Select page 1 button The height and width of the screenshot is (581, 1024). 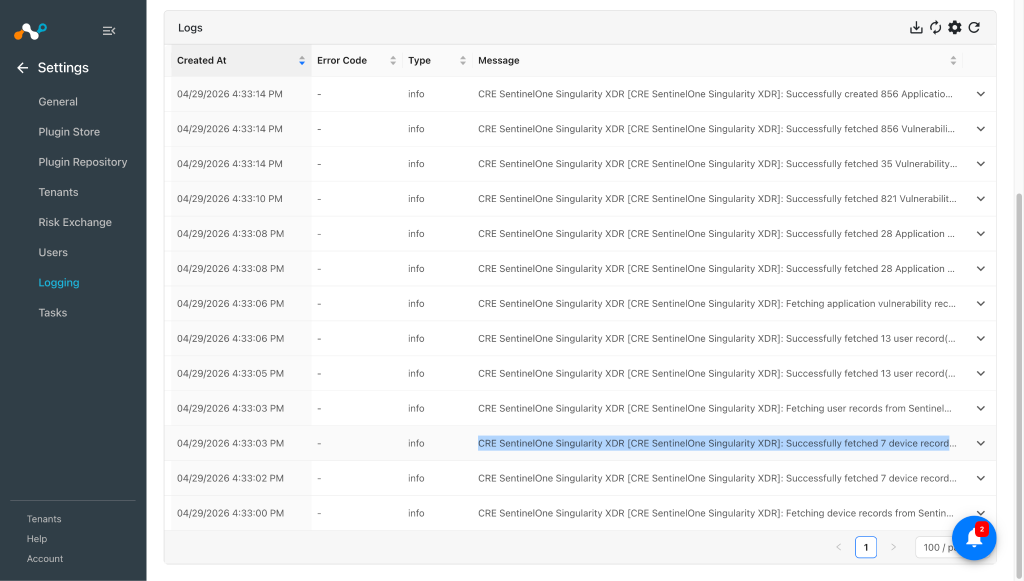(x=866, y=547)
